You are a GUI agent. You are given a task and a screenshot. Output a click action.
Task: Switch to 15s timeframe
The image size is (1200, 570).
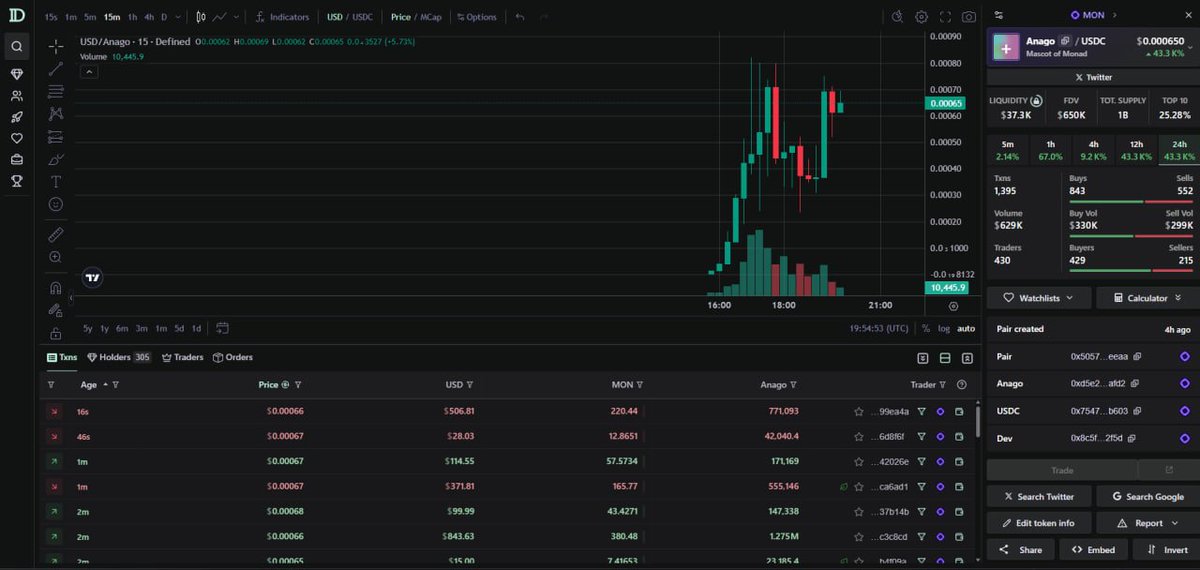(x=51, y=17)
